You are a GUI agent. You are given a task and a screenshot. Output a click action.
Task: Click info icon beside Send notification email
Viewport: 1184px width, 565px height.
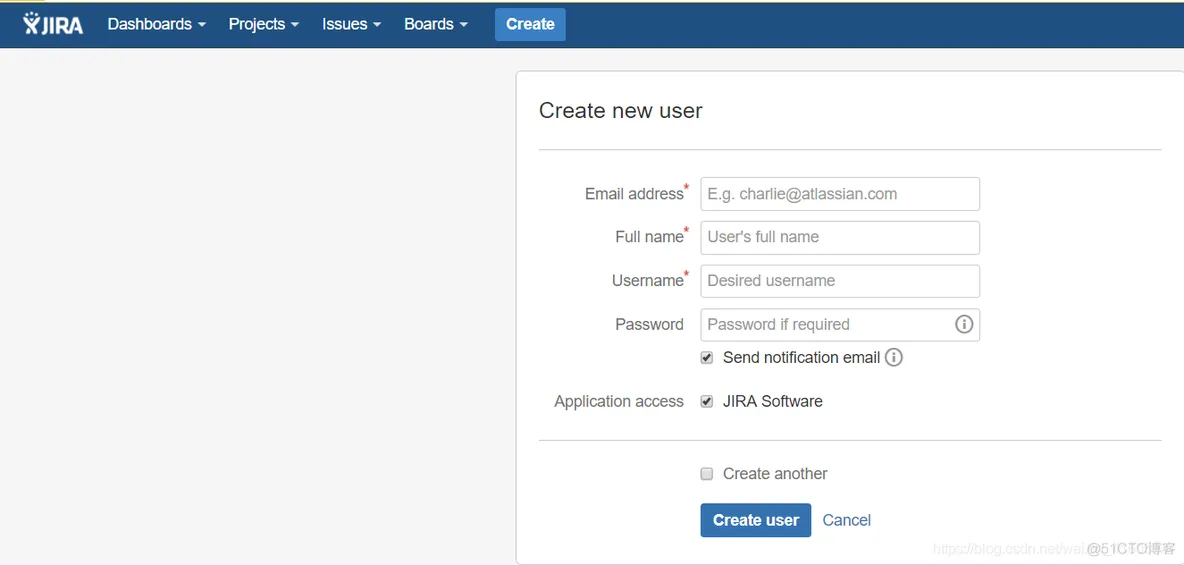893,357
